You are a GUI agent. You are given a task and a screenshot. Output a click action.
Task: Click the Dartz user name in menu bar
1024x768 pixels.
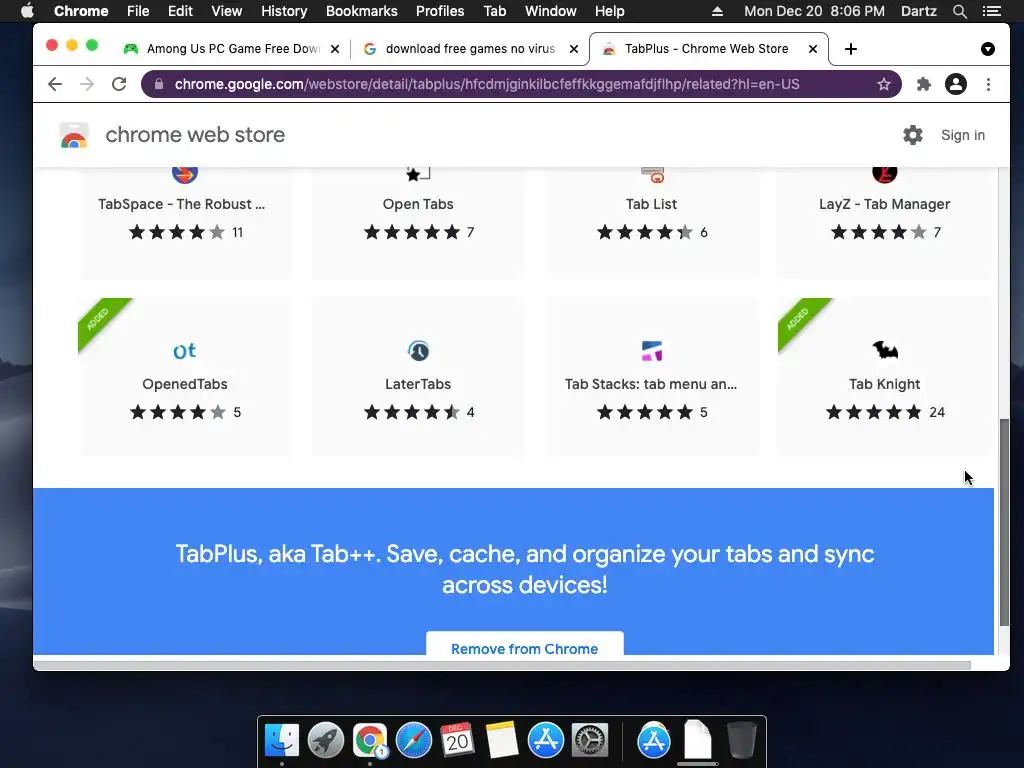(918, 11)
